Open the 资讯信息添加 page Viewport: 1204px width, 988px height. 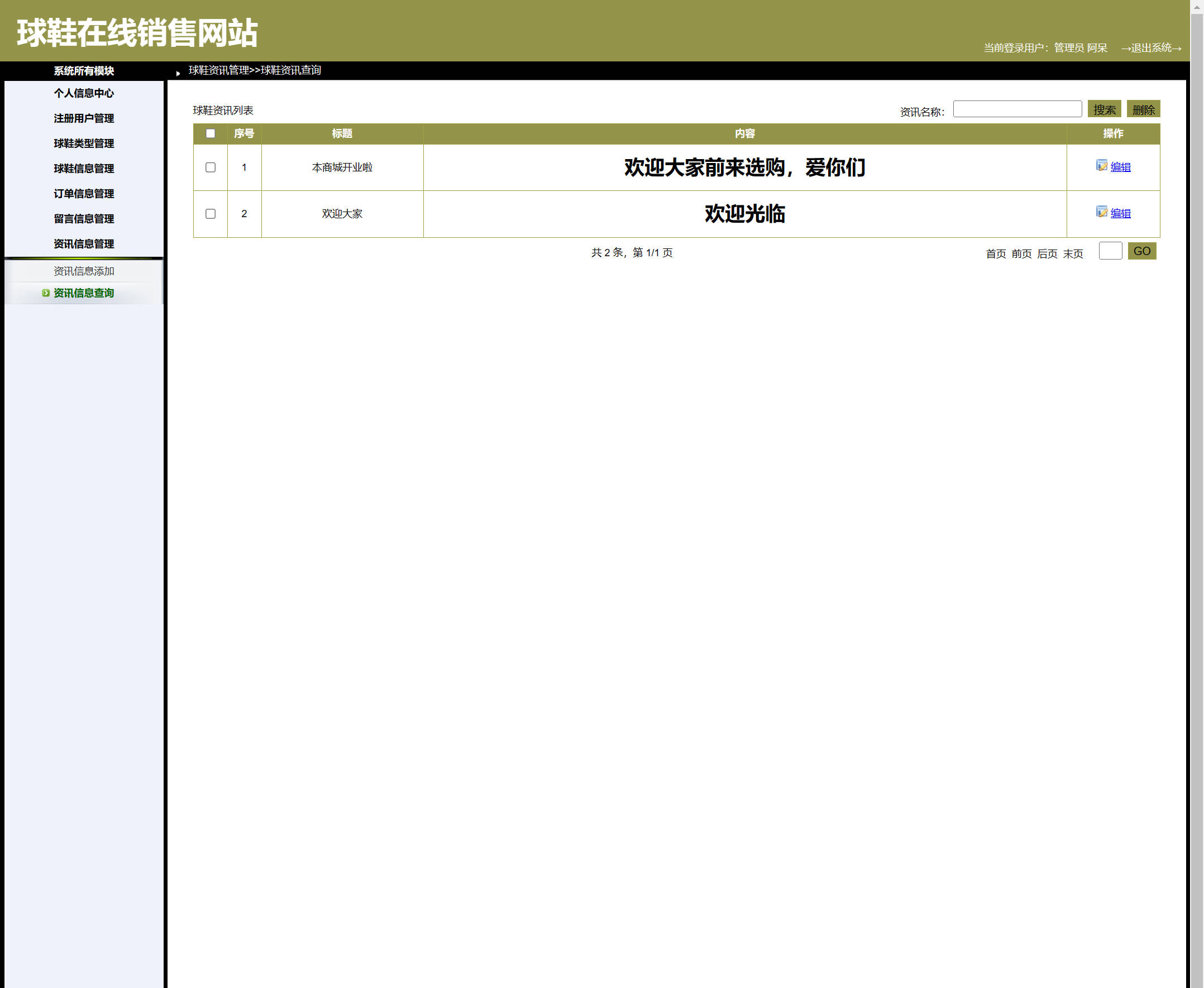click(83, 271)
